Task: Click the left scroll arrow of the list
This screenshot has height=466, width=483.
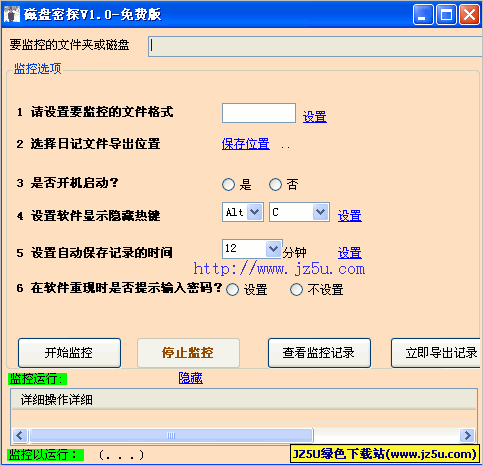Action: pyautogui.click(x=19, y=435)
